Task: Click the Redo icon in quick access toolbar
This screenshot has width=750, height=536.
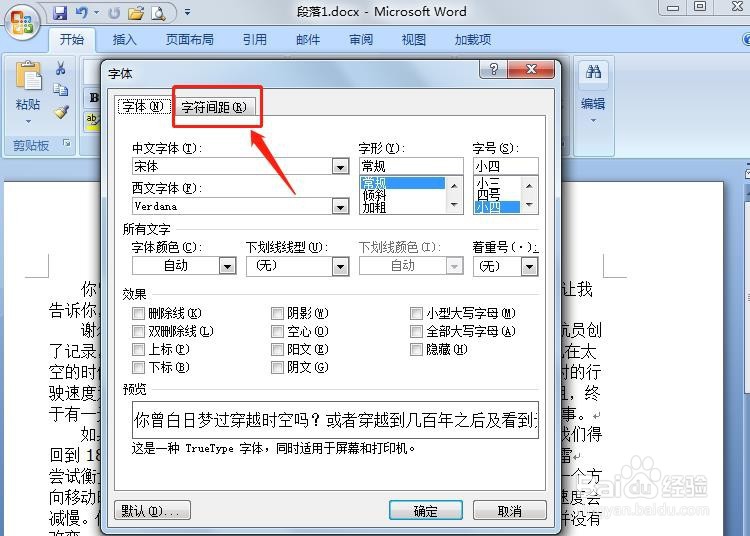Action: [x=114, y=13]
